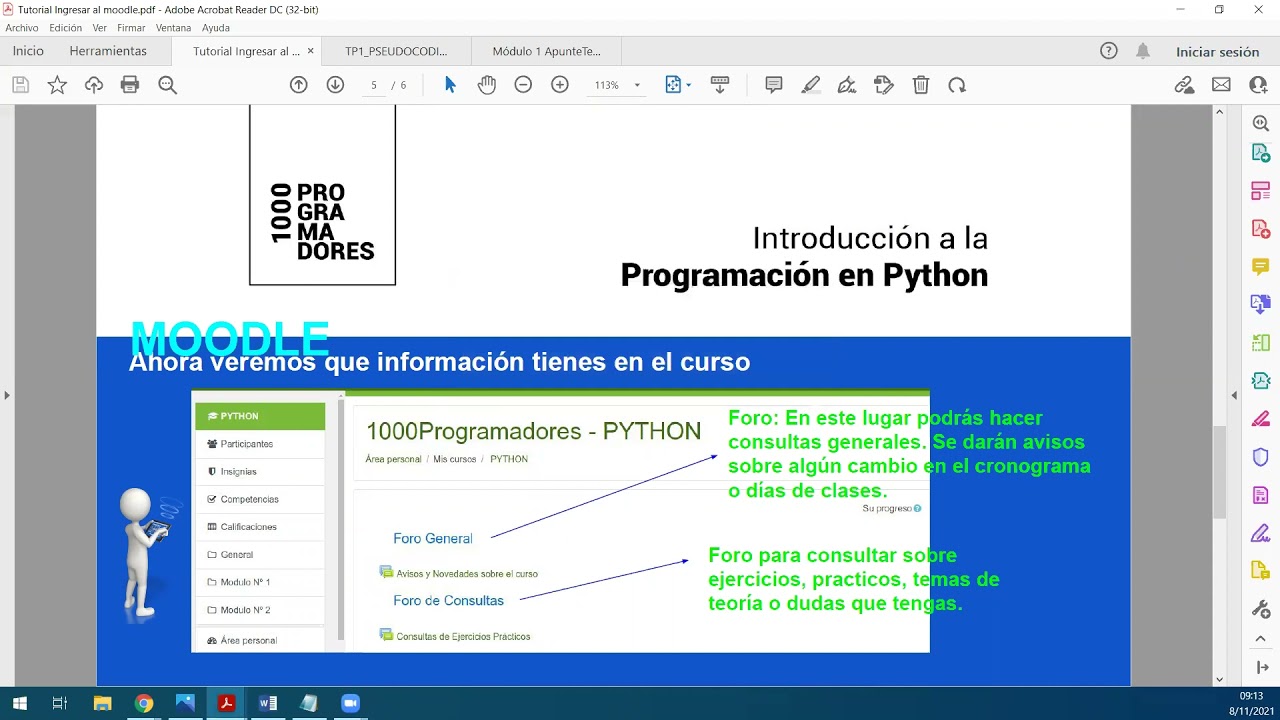
Task: Click the scroll down mode icon
Action: click(719, 85)
